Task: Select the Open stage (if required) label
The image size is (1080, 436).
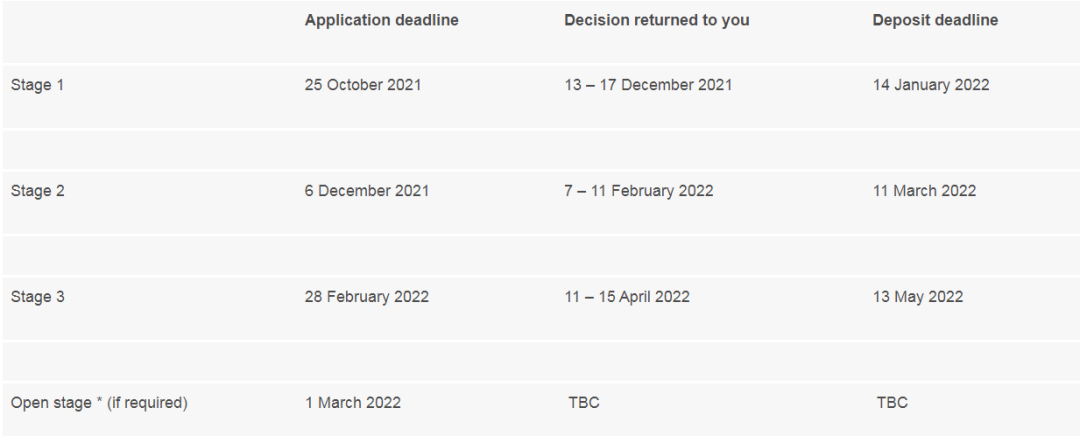Action: (98, 402)
